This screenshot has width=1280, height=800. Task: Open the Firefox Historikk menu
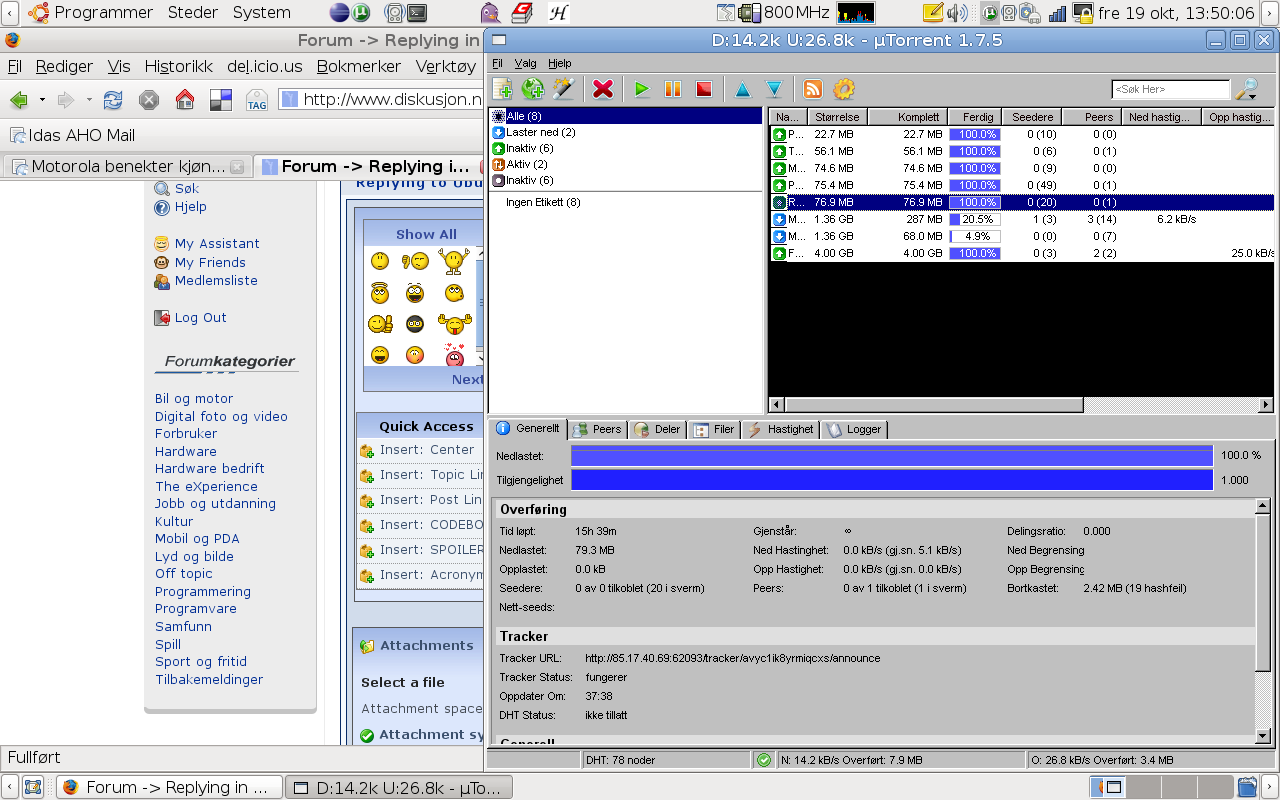[x=179, y=66]
